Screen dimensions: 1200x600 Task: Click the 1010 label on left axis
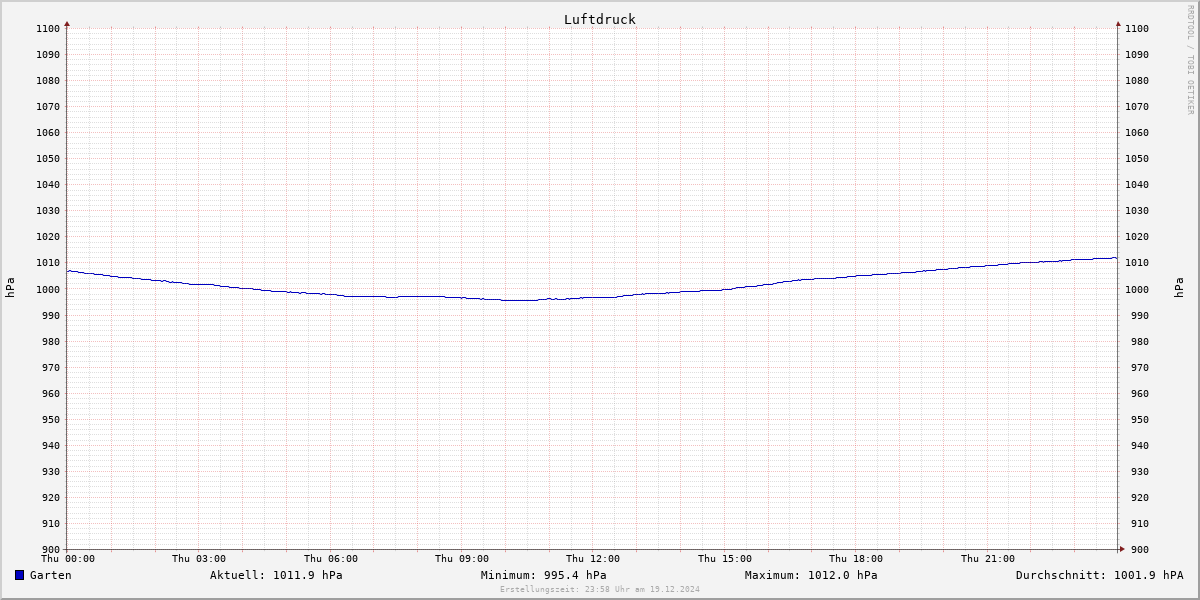click(48, 263)
